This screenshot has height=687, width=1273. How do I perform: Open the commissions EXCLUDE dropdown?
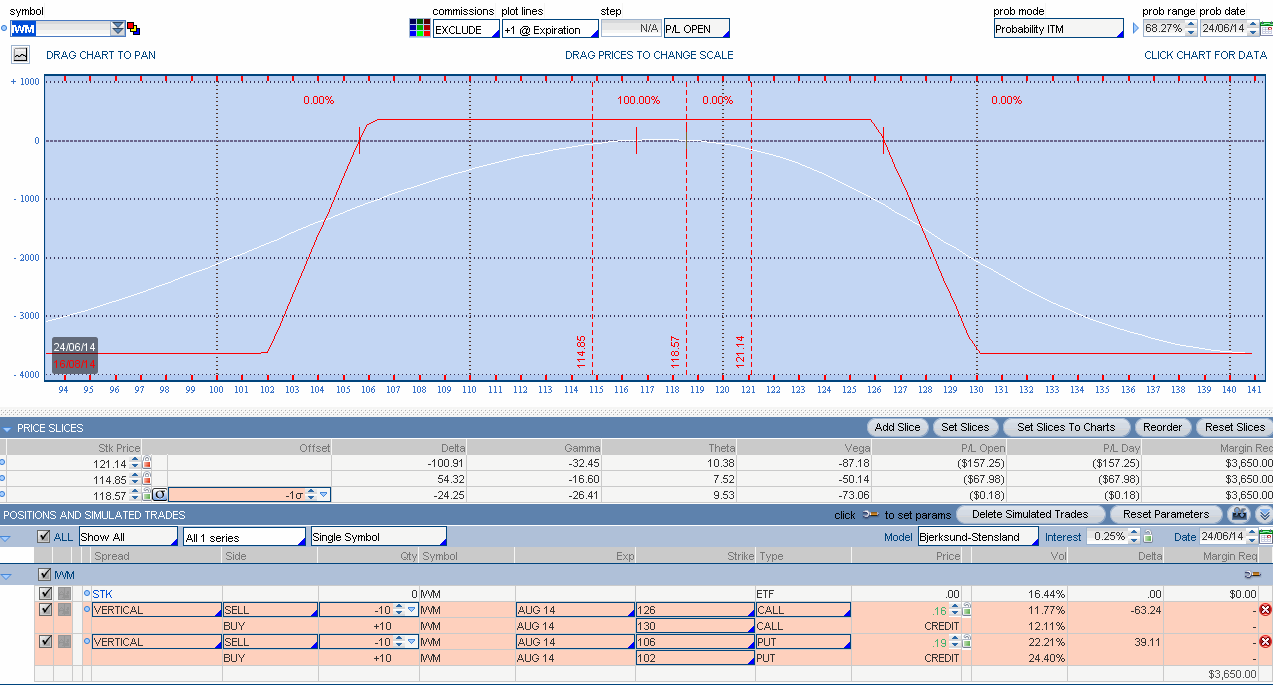pyautogui.click(x=466, y=30)
